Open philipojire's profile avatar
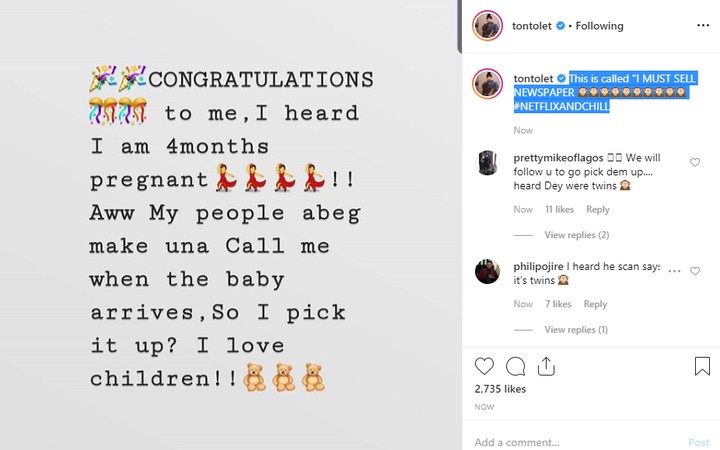The image size is (720, 450). [x=487, y=271]
